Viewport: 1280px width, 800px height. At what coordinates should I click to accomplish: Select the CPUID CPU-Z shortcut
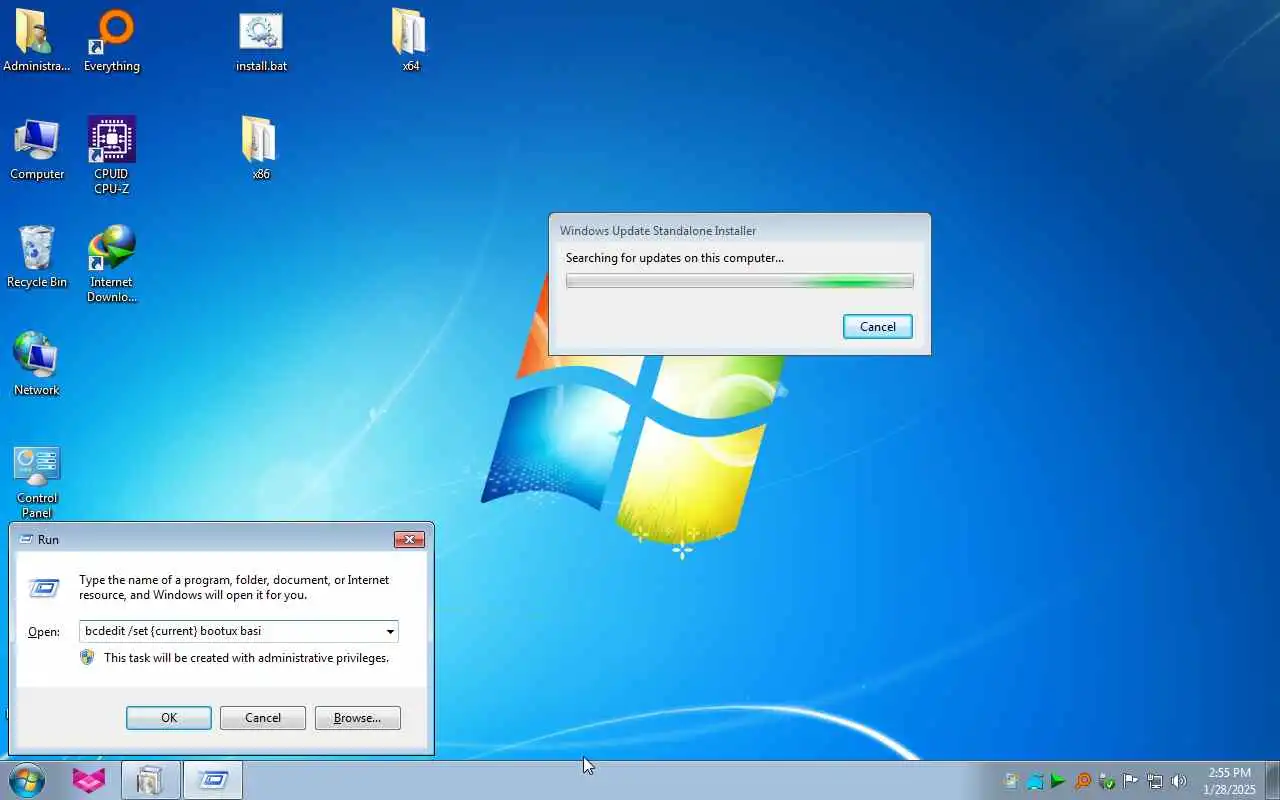111,155
